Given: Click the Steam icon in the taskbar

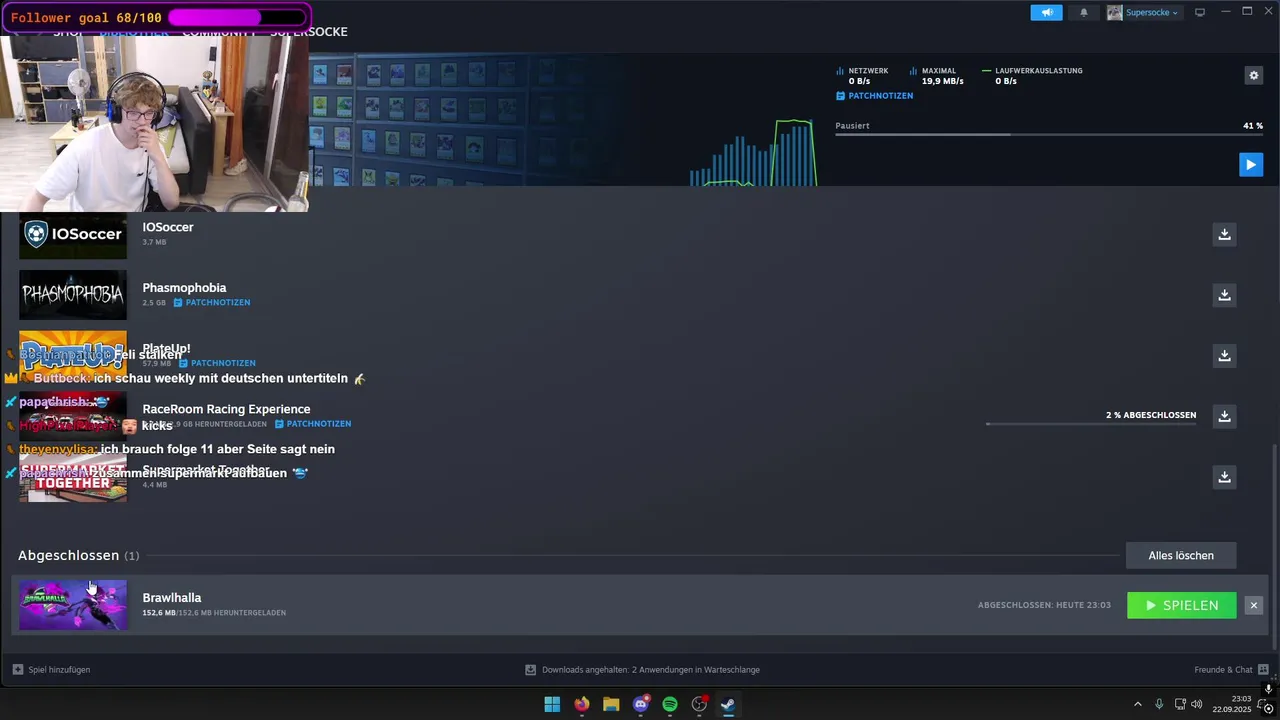Looking at the screenshot, I should pyautogui.click(x=728, y=704).
